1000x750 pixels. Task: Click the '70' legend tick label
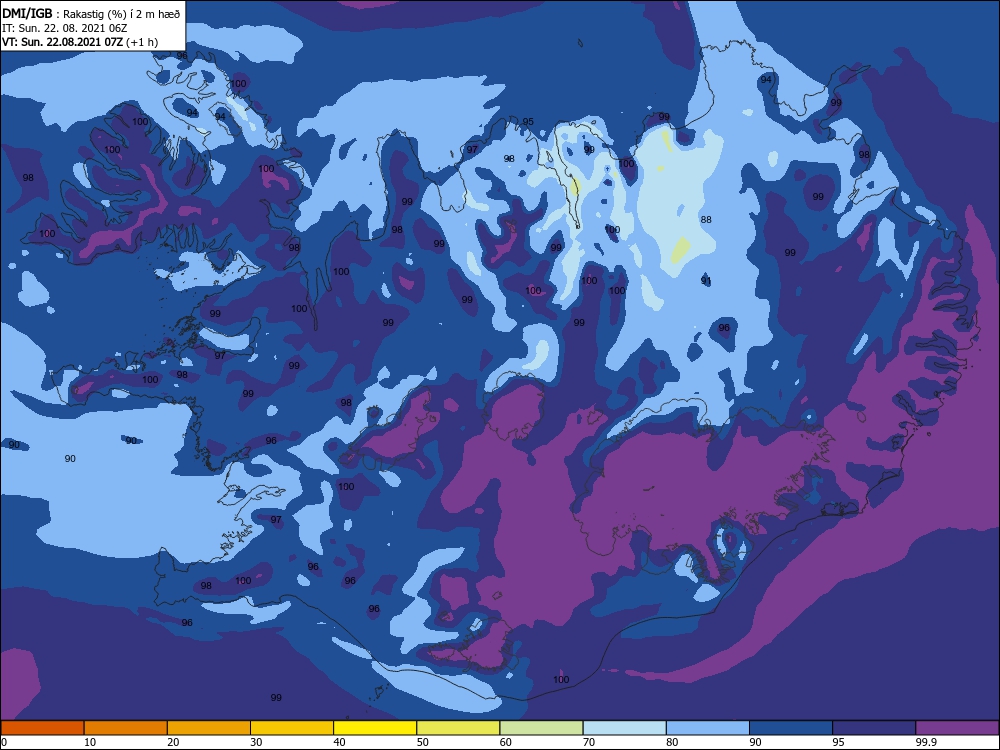tap(589, 742)
